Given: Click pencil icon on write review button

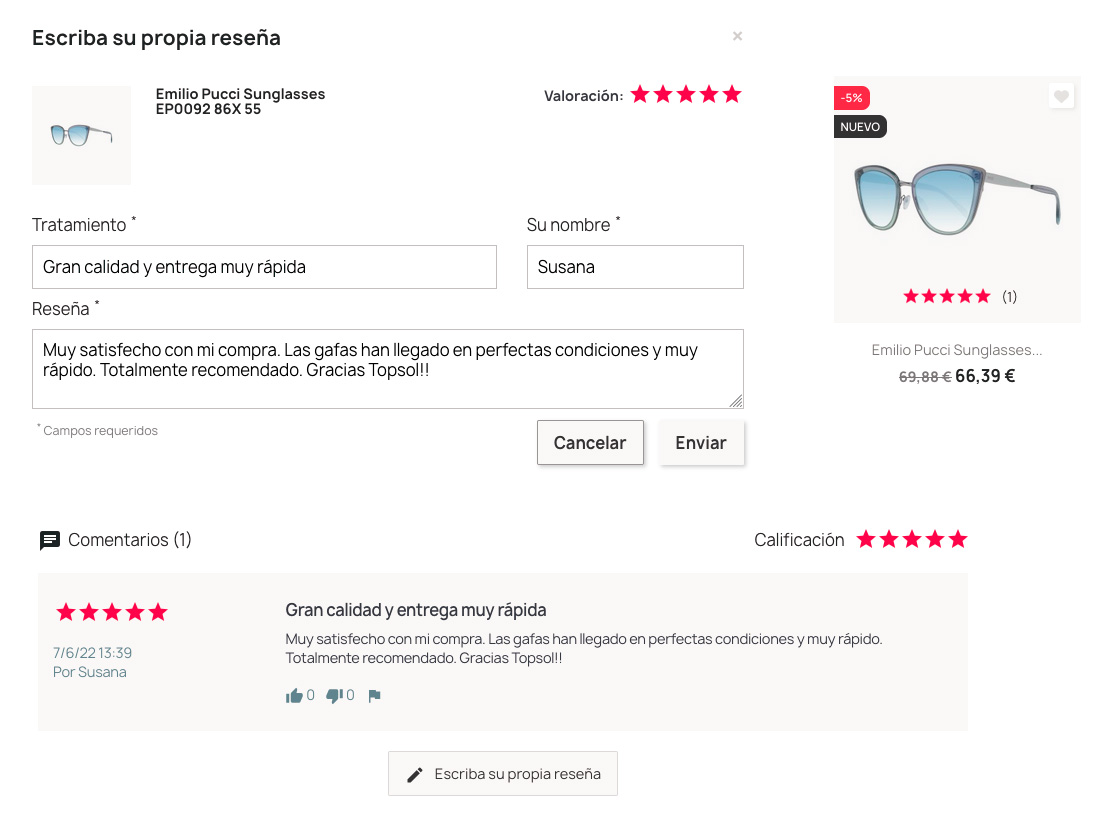Looking at the screenshot, I should [x=415, y=774].
